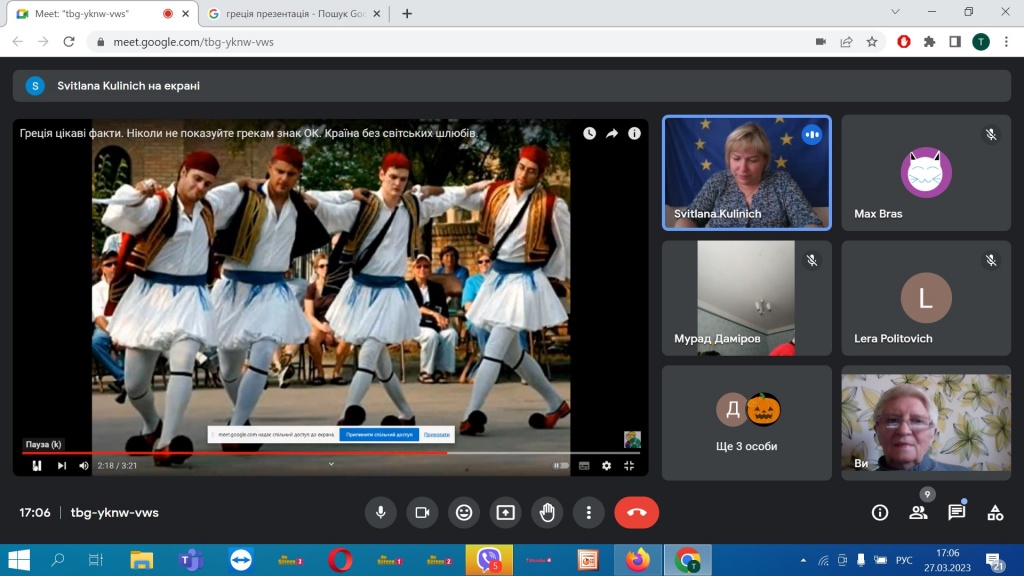Click the present screen button

(506, 513)
